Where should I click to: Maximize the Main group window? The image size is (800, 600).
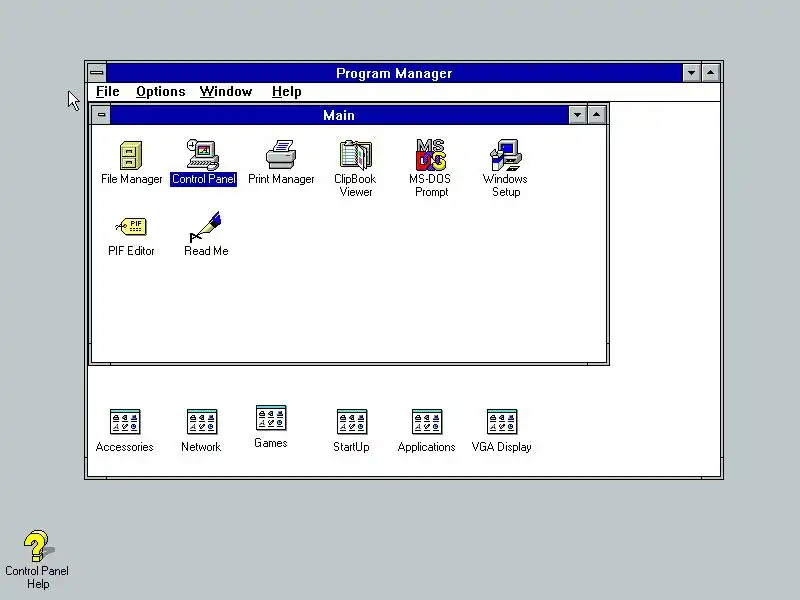(x=596, y=115)
